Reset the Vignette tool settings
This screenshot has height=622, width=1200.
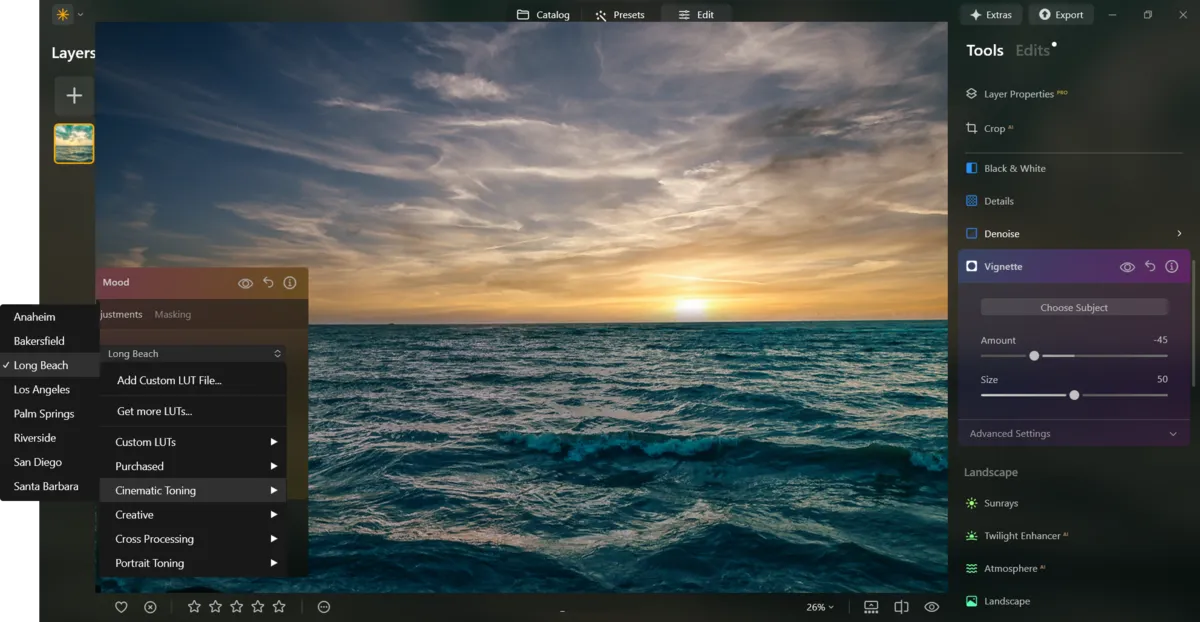click(1150, 267)
